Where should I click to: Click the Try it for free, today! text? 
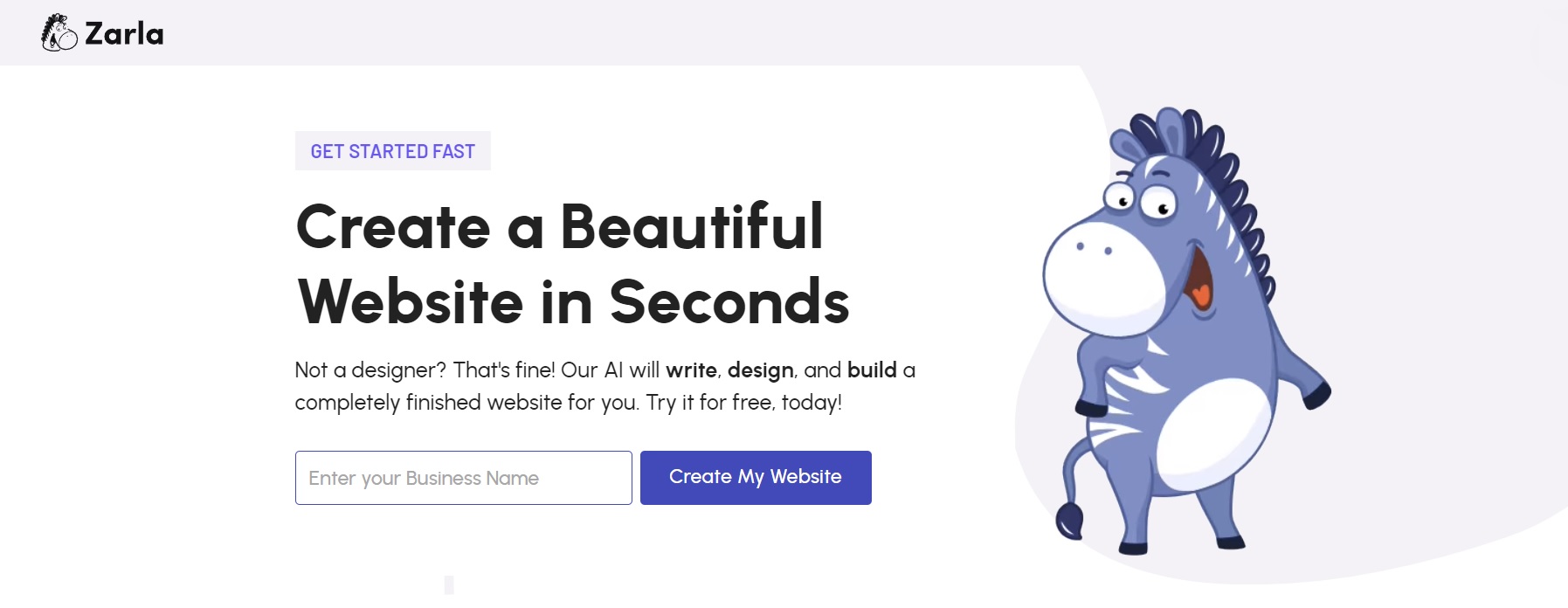[x=744, y=403]
